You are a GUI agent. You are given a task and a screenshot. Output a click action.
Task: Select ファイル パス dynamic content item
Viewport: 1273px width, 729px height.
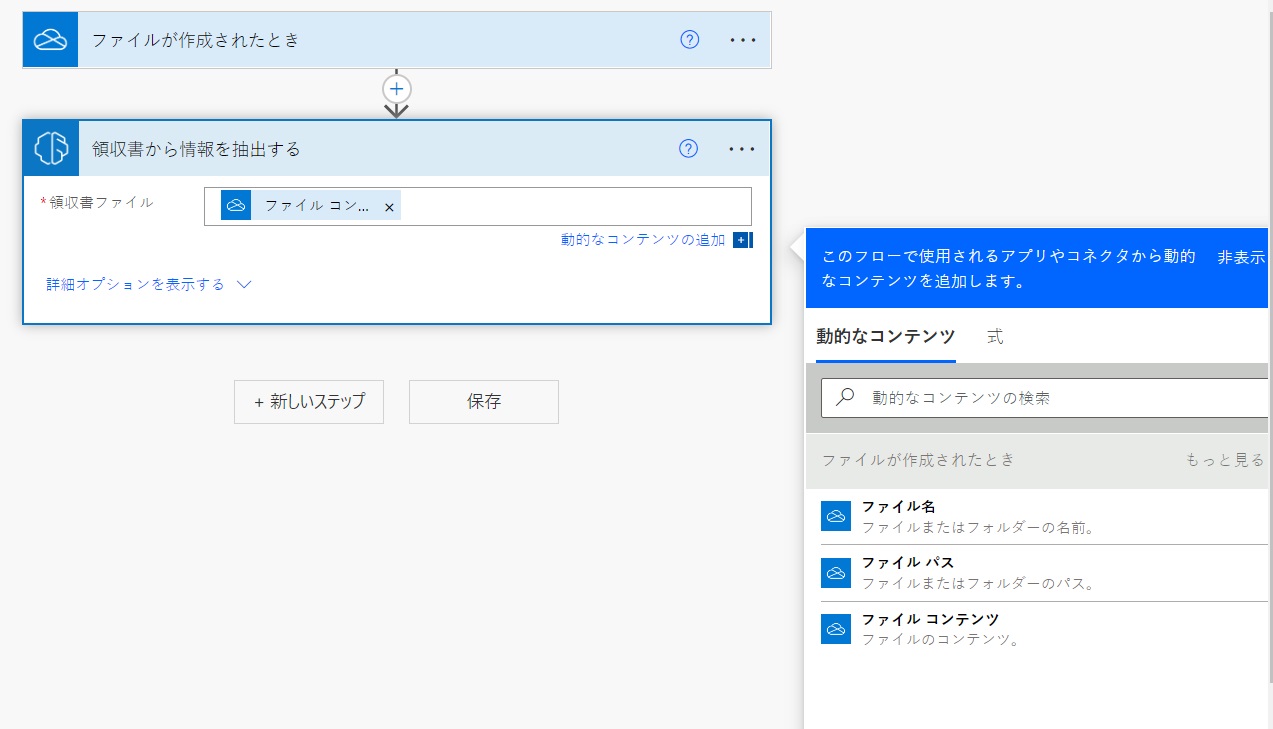1040,572
